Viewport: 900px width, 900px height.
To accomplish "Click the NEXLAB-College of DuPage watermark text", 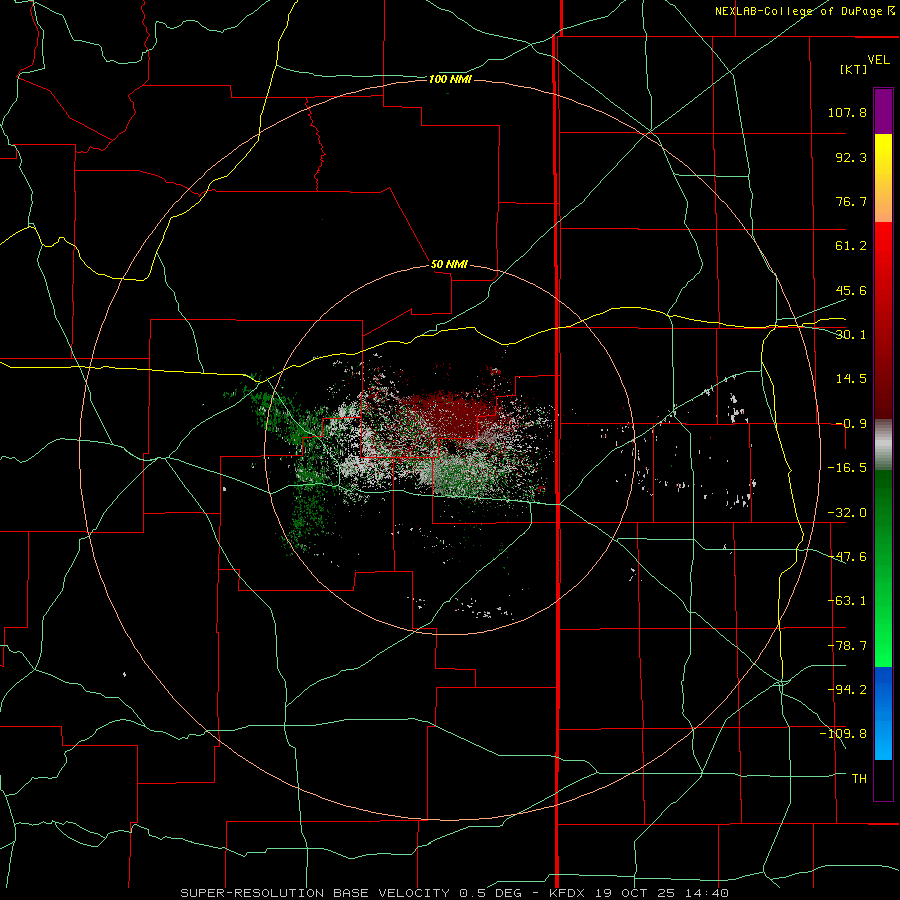I will 804,11.
